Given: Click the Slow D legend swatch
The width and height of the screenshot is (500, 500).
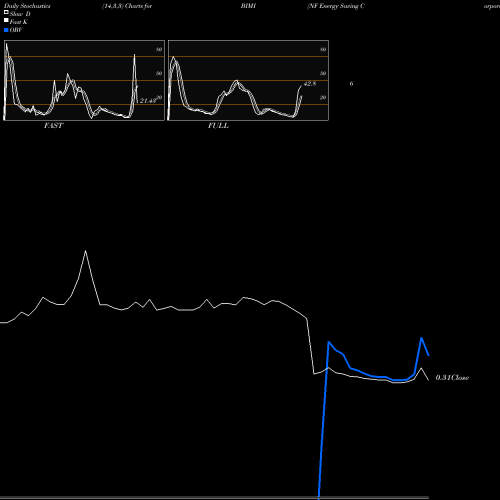Looking at the screenshot, I should coord(6,12).
